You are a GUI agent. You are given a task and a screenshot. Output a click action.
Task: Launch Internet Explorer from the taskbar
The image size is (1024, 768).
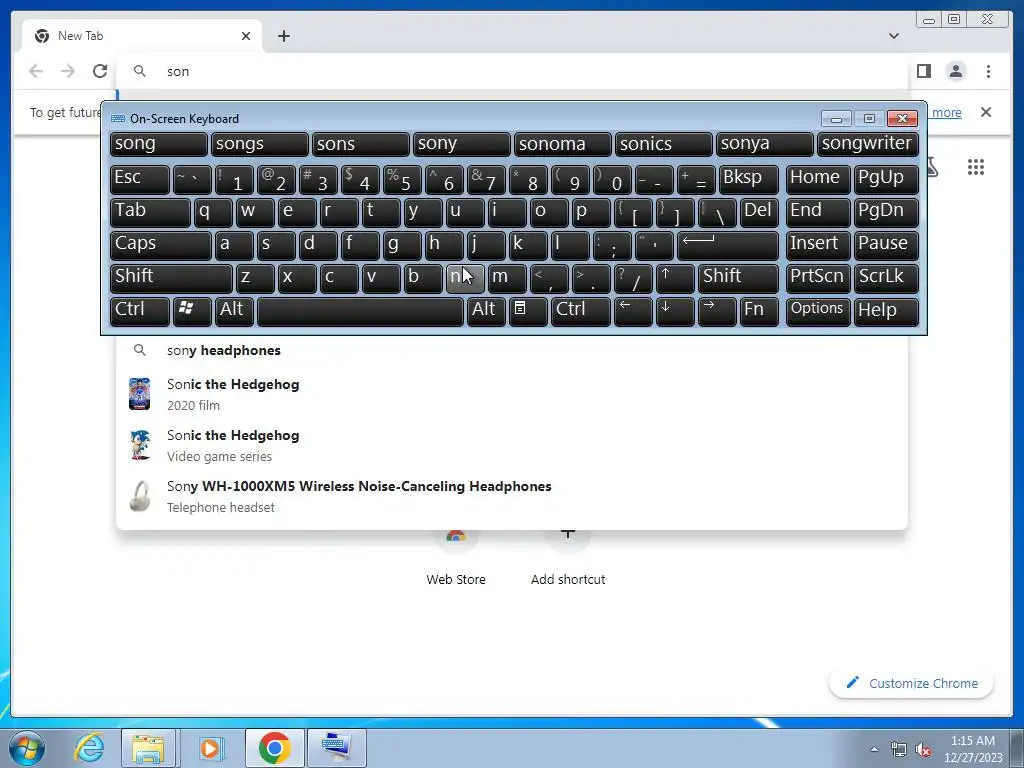[x=89, y=748]
